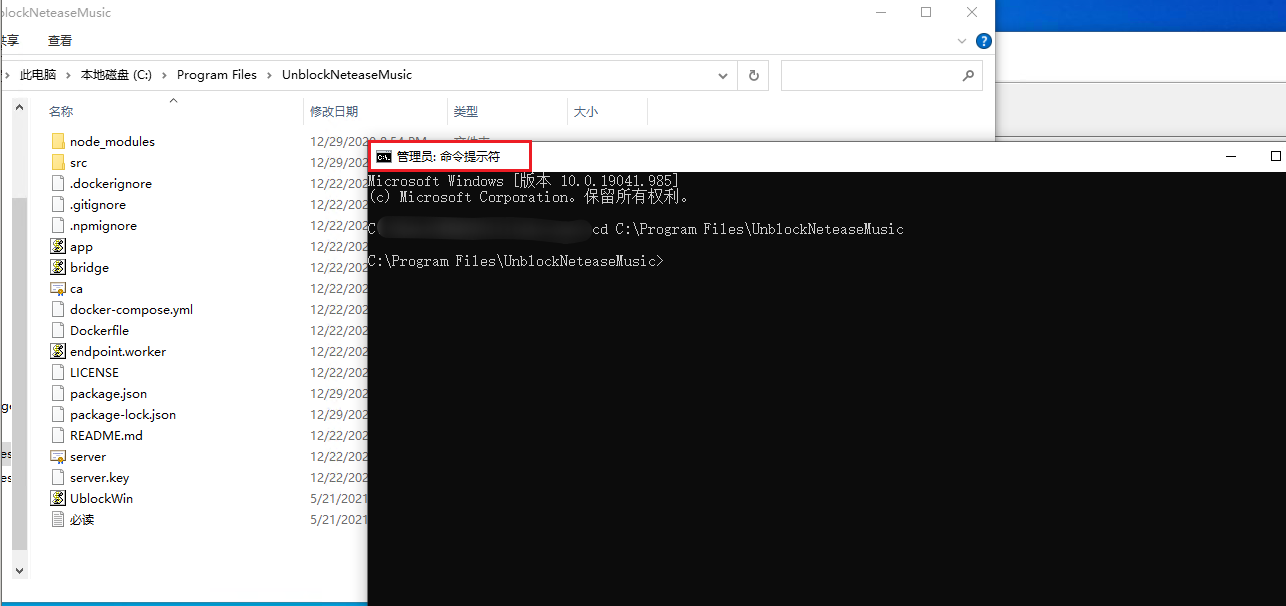Switch to the 查看 ribbon tab
Image resolution: width=1286 pixels, height=606 pixels.
59,41
